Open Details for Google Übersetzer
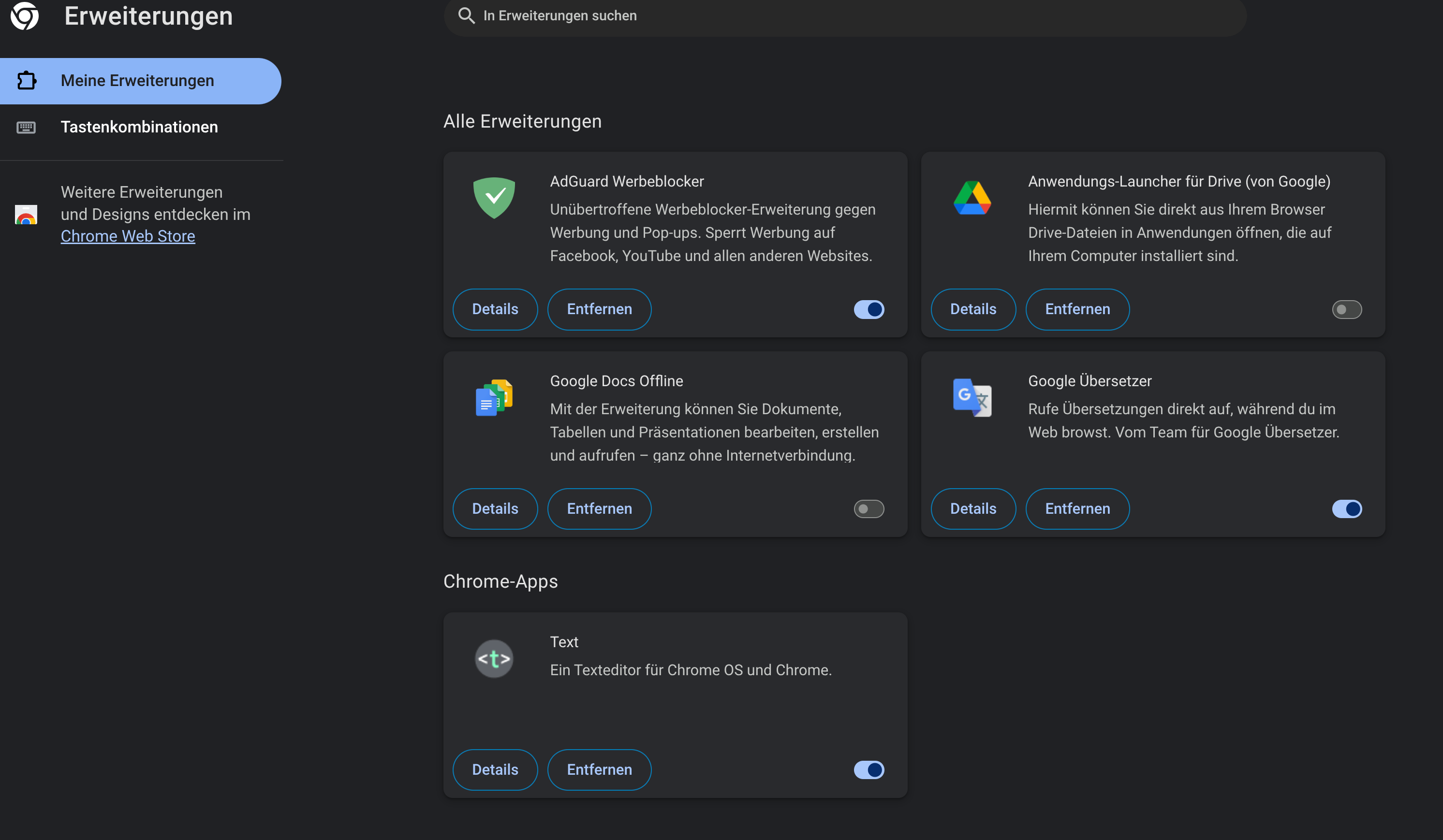 point(973,509)
